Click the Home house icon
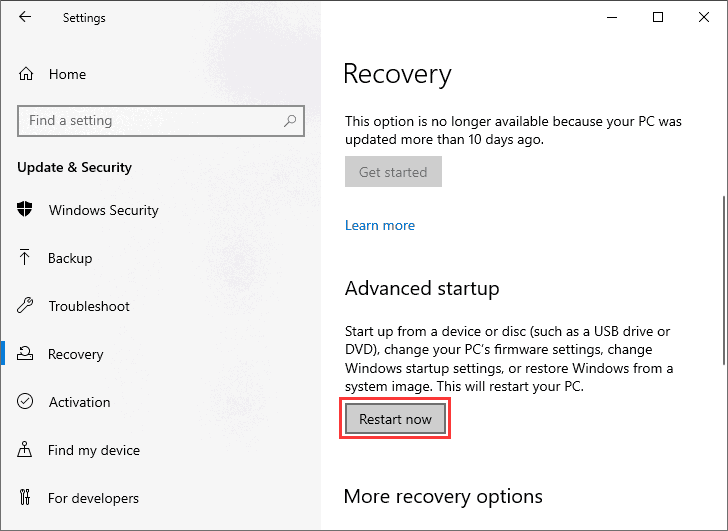The image size is (728, 531). (x=26, y=74)
